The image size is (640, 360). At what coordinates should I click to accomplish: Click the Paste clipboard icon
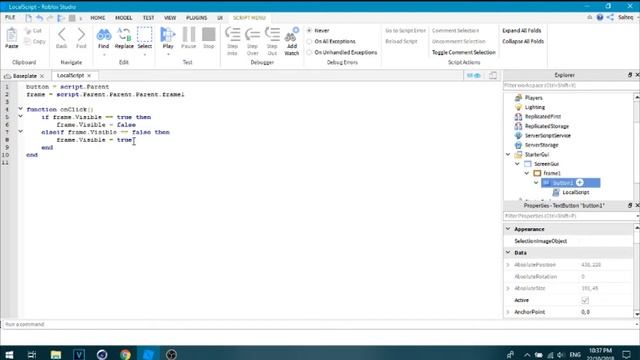(x=11, y=35)
